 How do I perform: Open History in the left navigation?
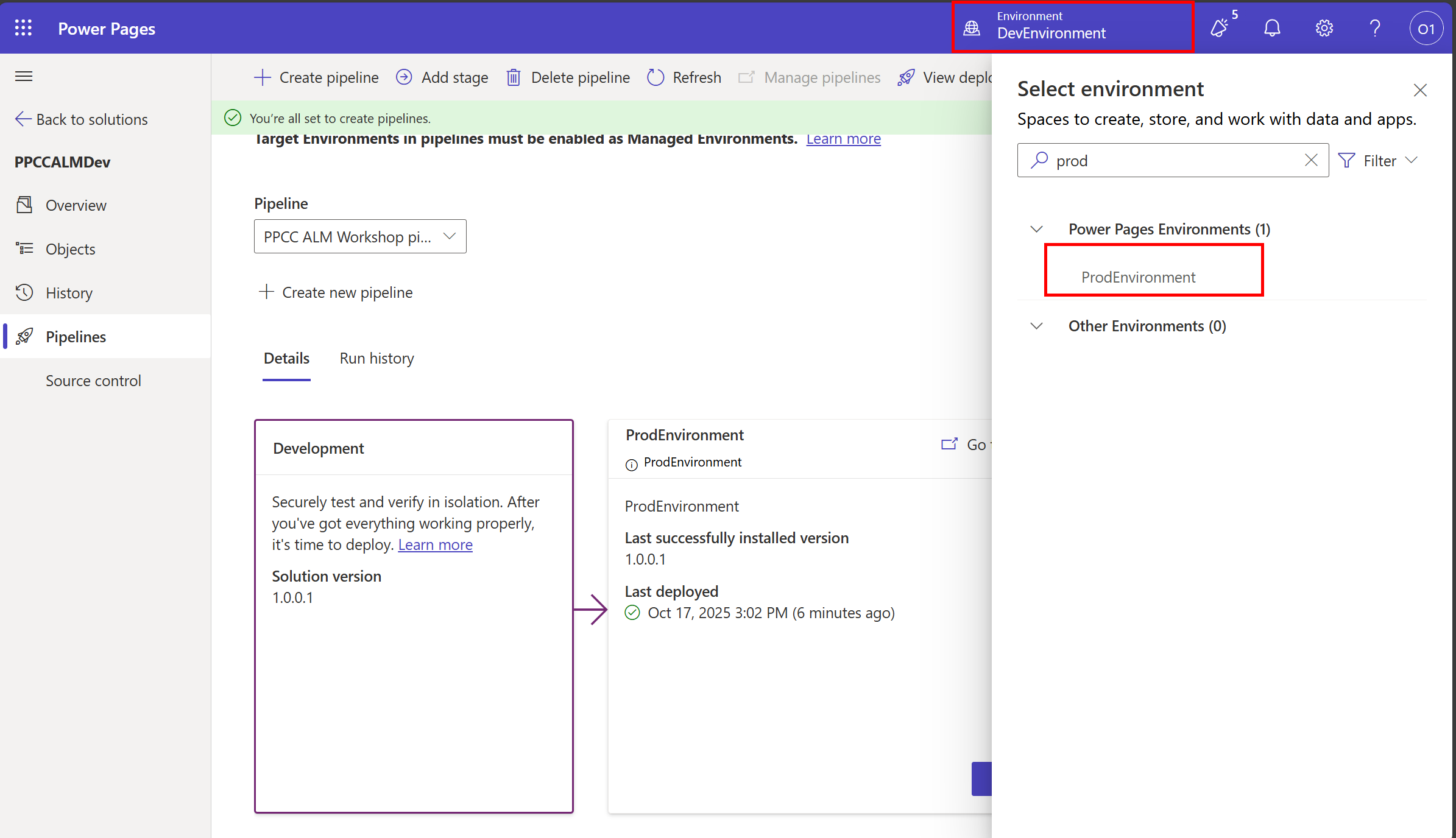pyautogui.click(x=69, y=293)
